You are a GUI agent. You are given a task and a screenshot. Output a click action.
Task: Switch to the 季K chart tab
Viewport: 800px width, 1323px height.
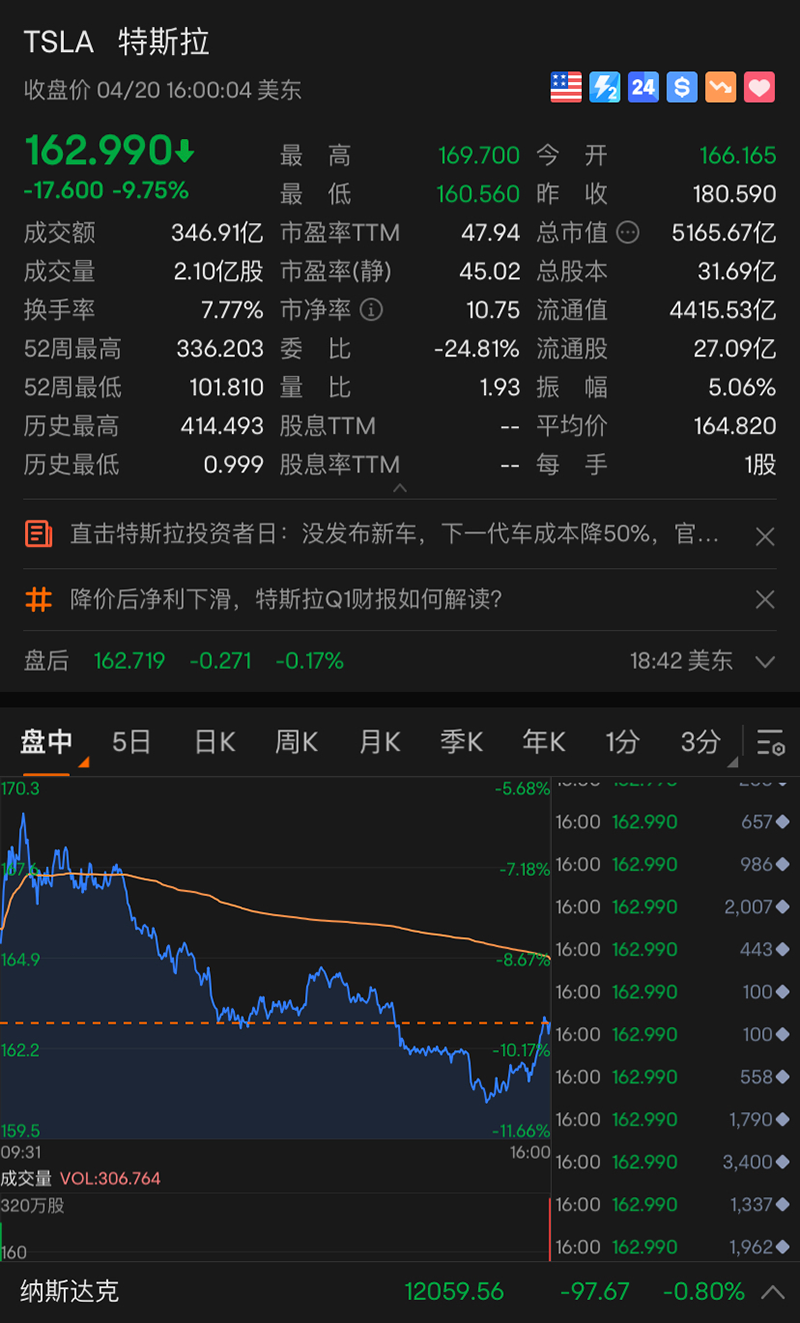tap(461, 742)
